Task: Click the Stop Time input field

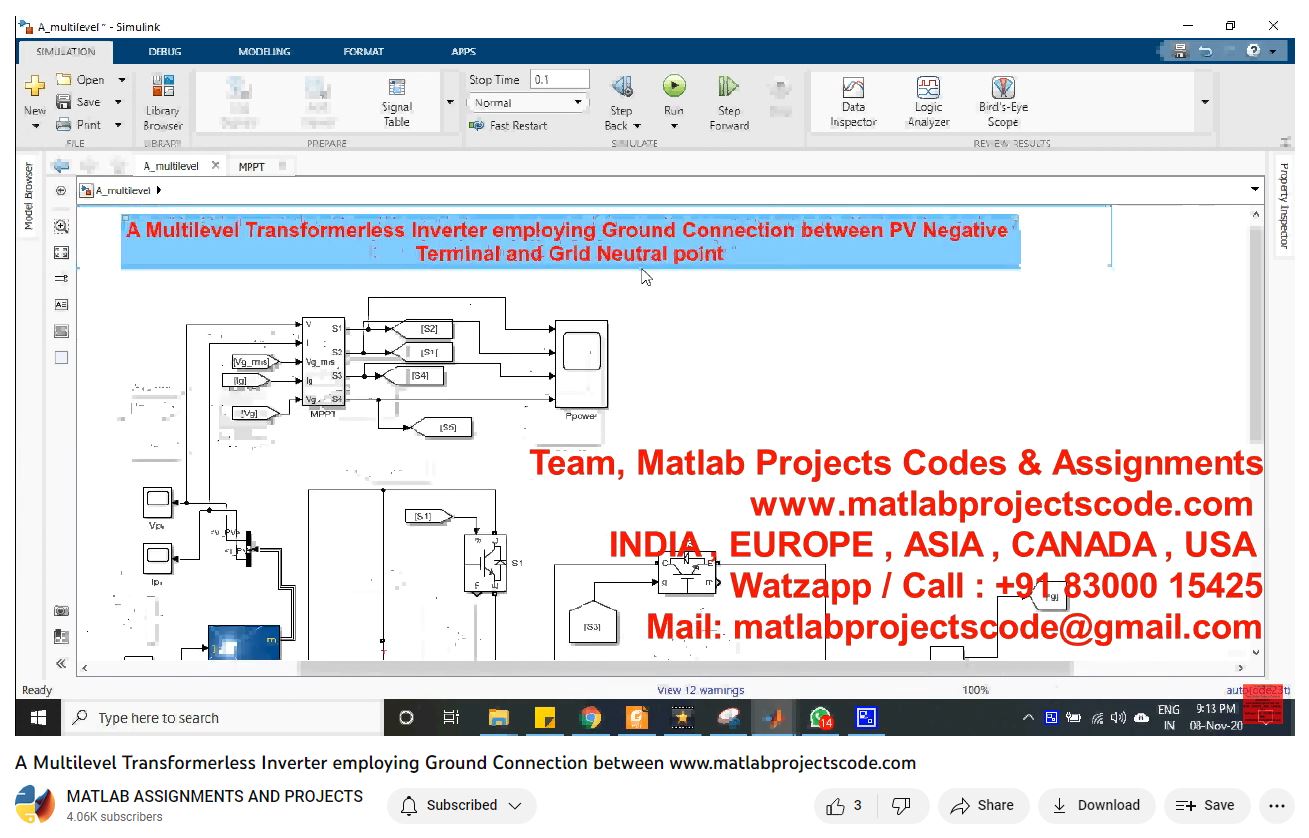Action: click(x=560, y=80)
